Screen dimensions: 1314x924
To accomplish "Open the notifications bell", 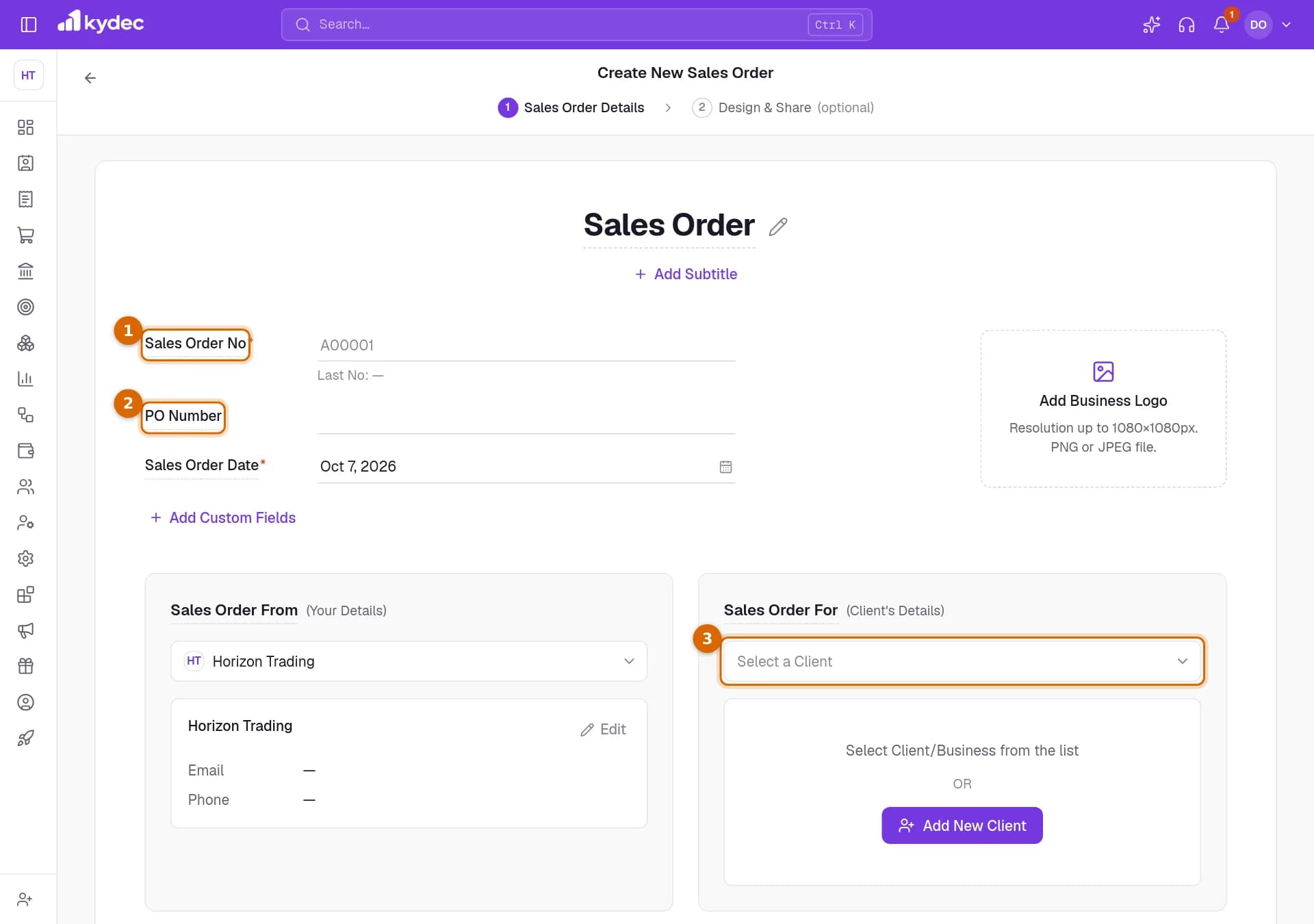I will pos(1222,25).
